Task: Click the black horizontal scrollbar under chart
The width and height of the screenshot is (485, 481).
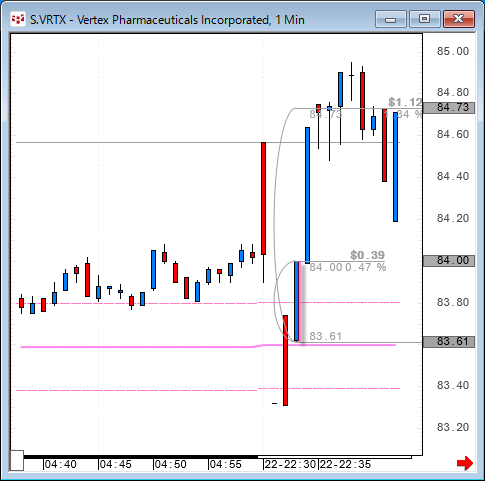Action: point(141,457)
